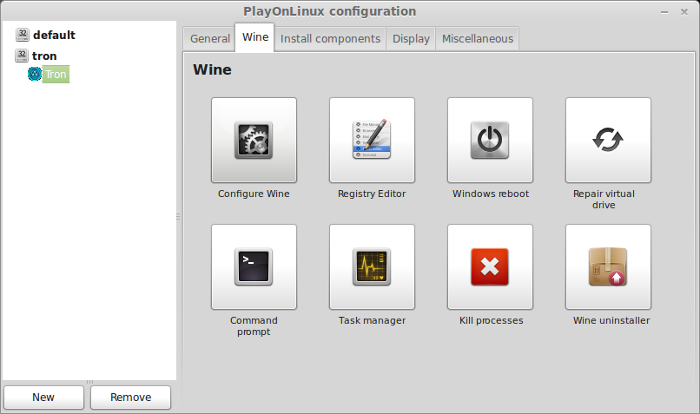
Task: Minimize the PlayOnLinux configuration window
Action: (664, 13)
